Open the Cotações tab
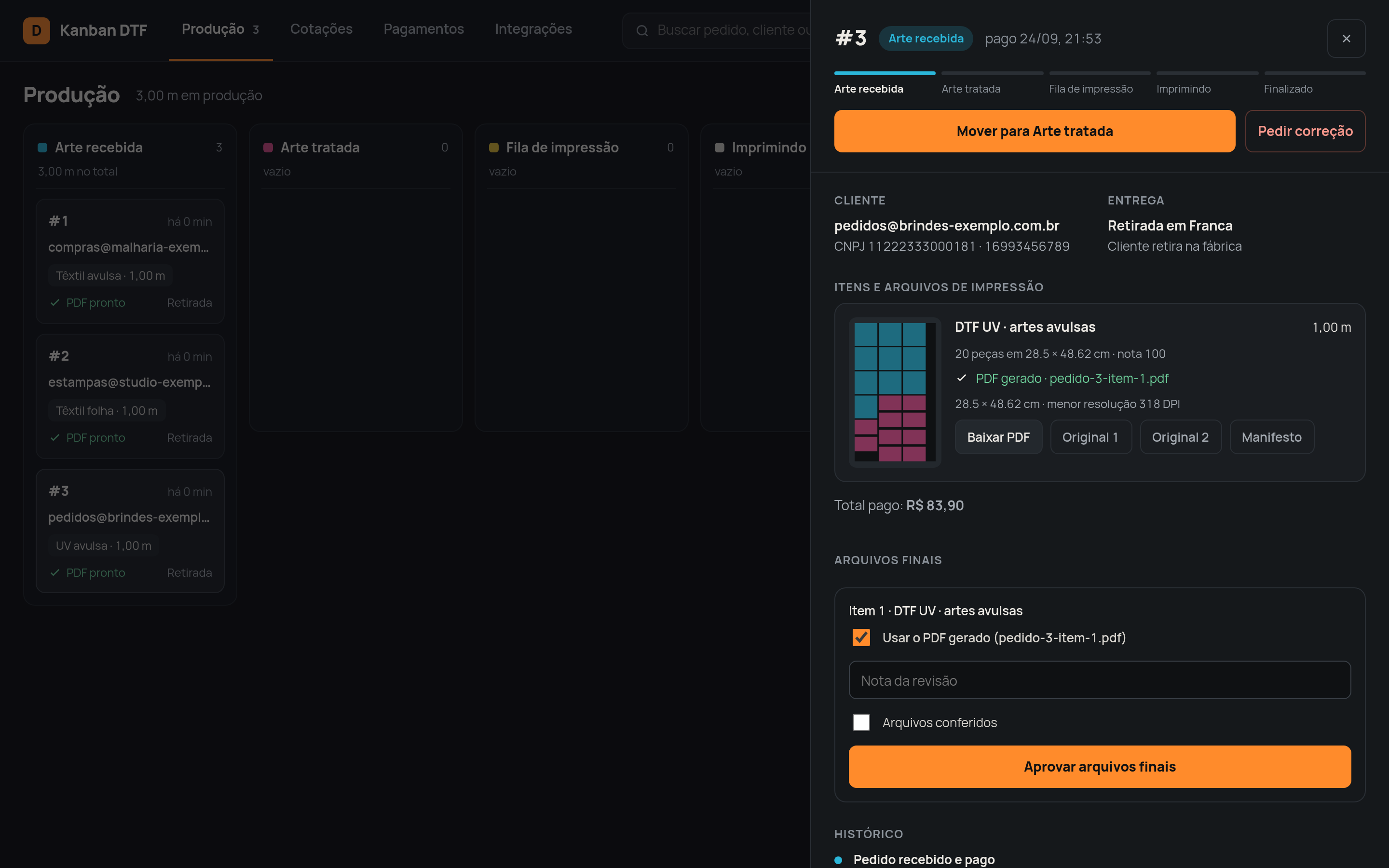This screenshot has width=1389, height=868. (x=321, y=29)
